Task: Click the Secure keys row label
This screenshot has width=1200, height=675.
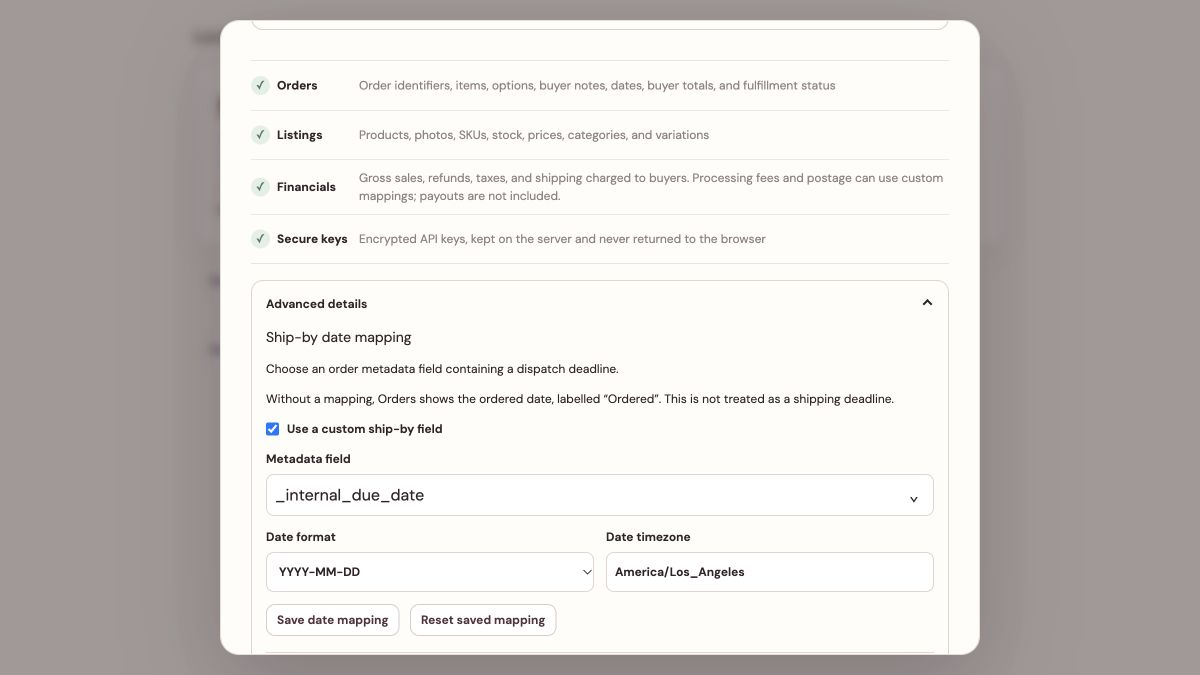Action: tap(312, 238)
